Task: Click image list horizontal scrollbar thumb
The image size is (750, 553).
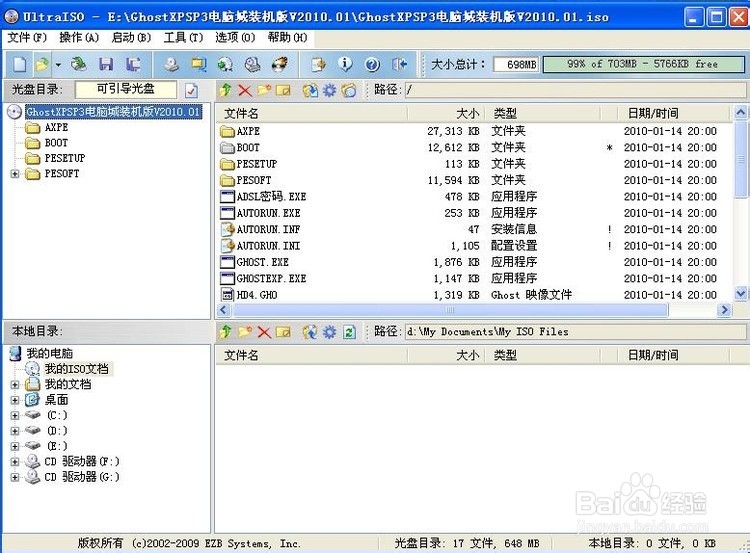Action: point(450,310)
